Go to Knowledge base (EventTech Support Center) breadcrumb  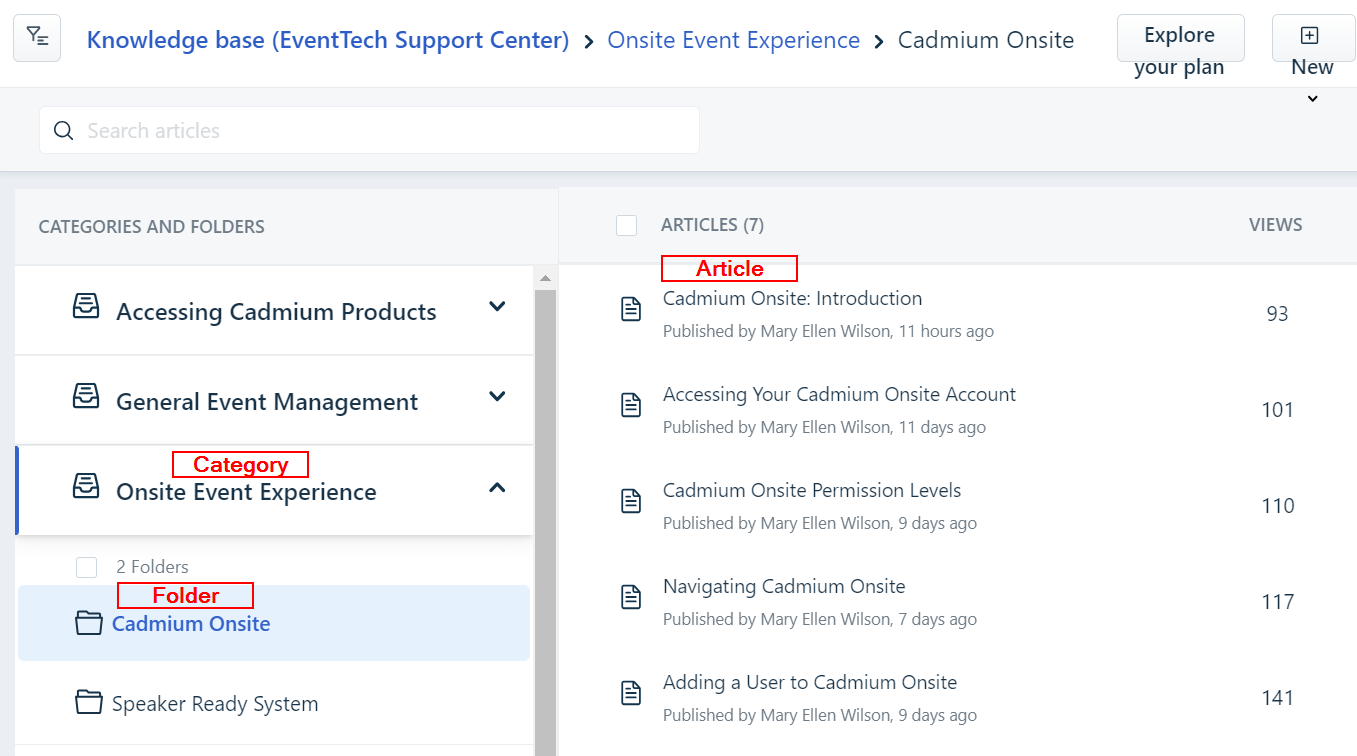[x=328, y=40]
